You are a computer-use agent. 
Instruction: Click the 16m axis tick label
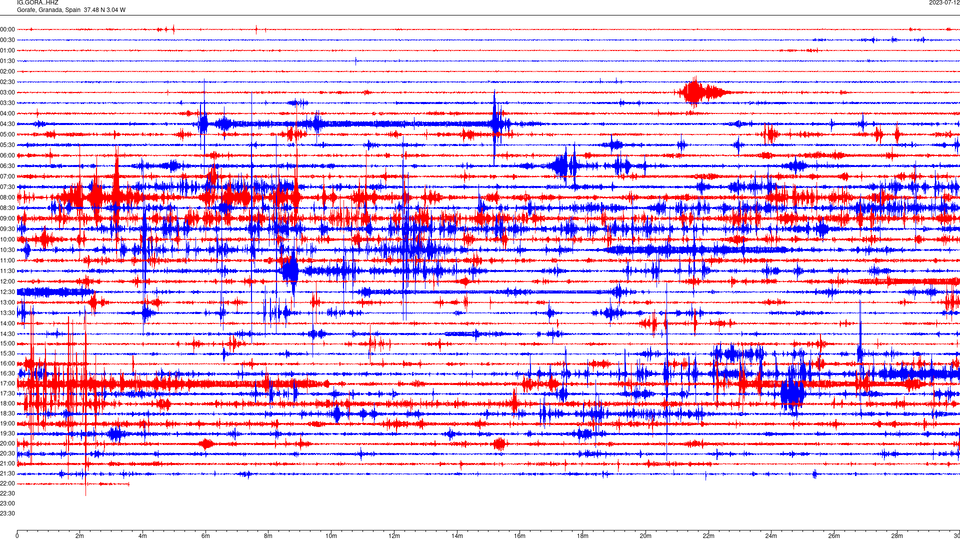pyautogui.click(x=519, y=536)
